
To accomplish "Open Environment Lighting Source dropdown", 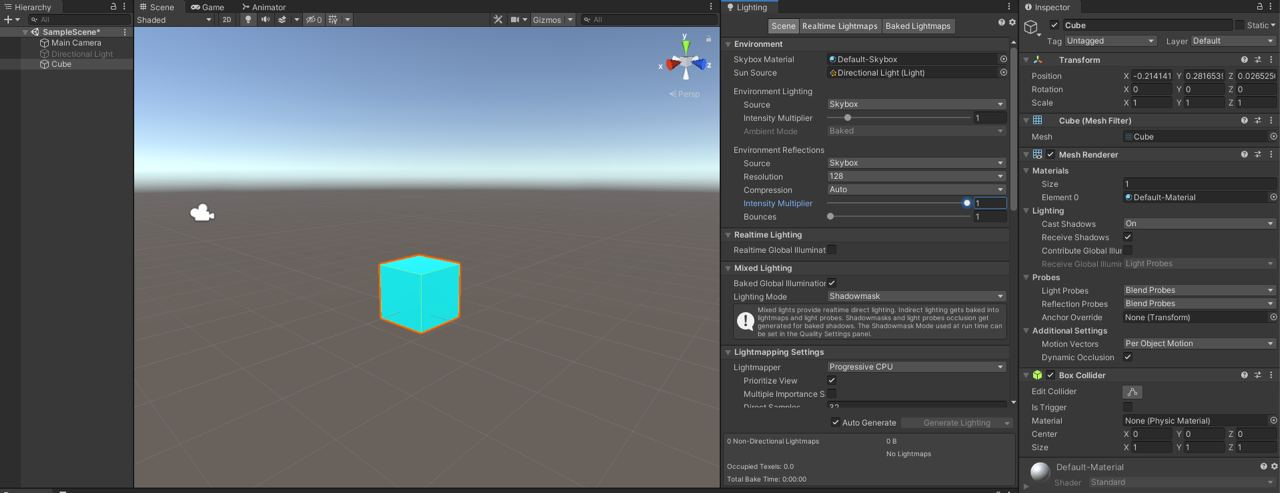I will coord(916,104).
